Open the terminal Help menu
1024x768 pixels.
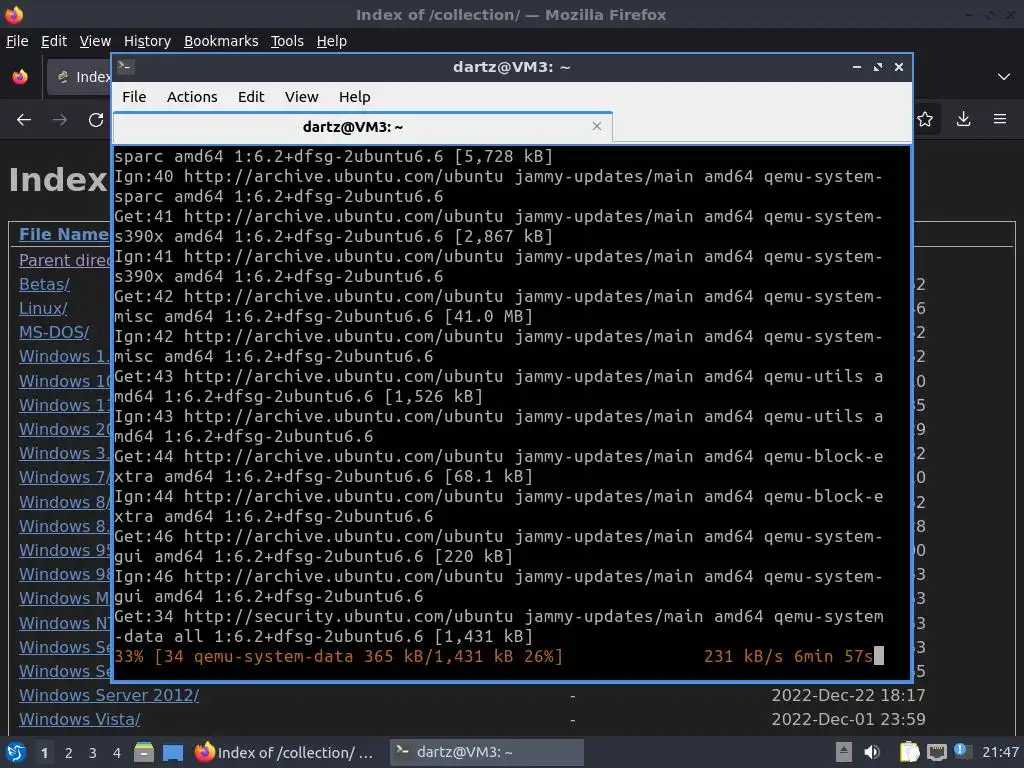pyautogui.click(x=355, y=97)
